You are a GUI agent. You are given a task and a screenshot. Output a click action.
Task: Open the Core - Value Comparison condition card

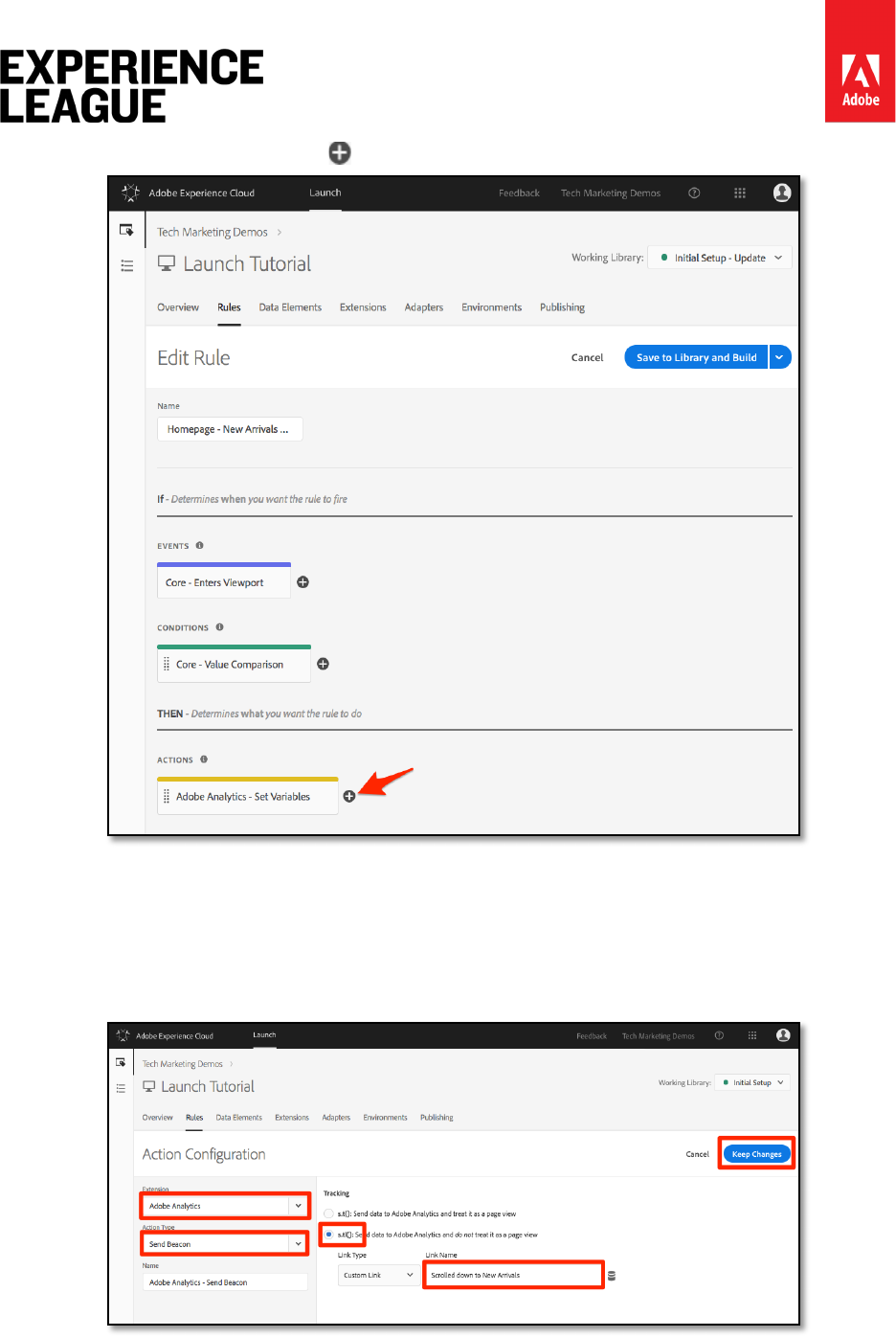coord(234,663)
